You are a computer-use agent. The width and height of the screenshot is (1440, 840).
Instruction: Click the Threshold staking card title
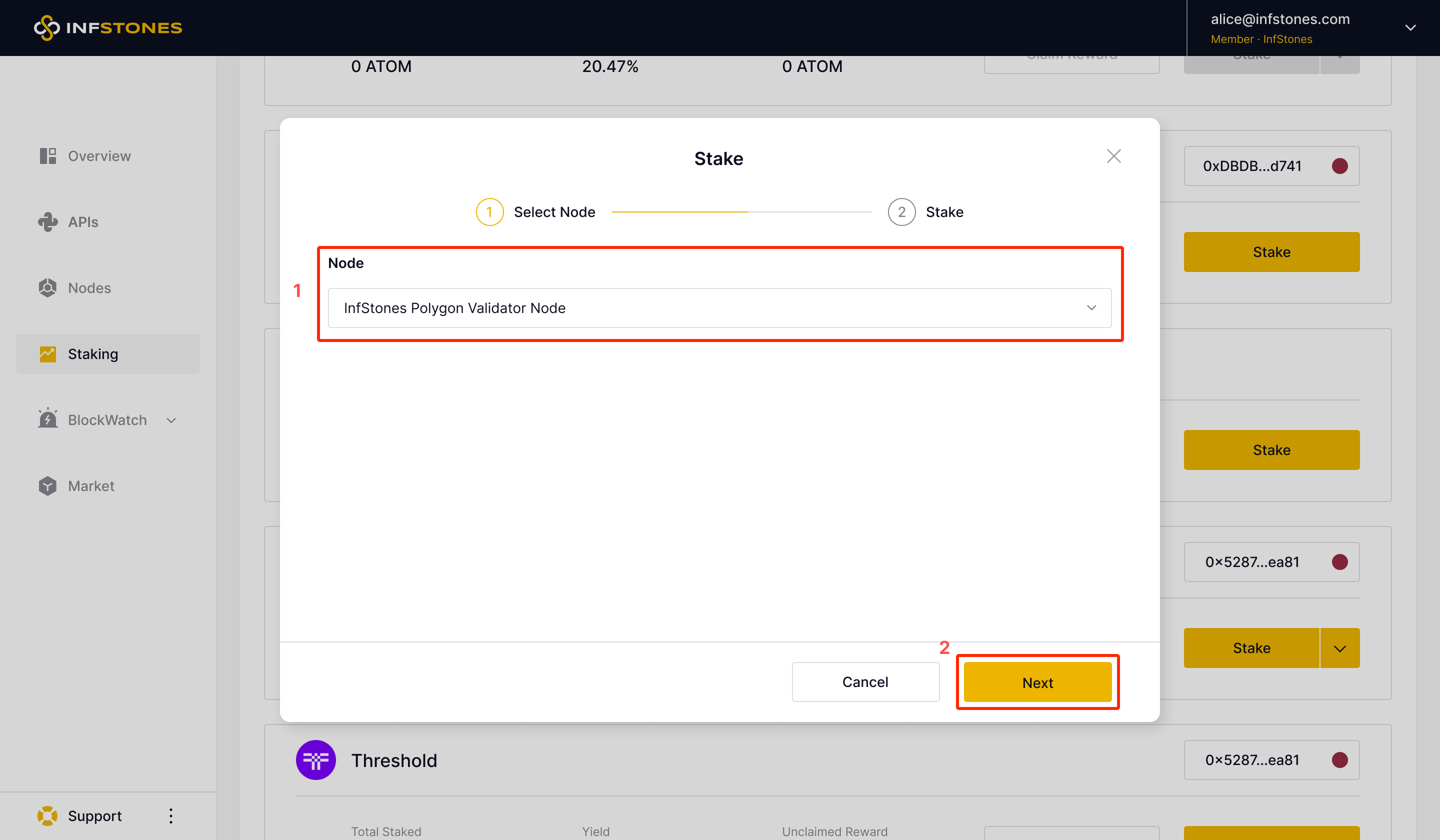click(x=393, y=760)
